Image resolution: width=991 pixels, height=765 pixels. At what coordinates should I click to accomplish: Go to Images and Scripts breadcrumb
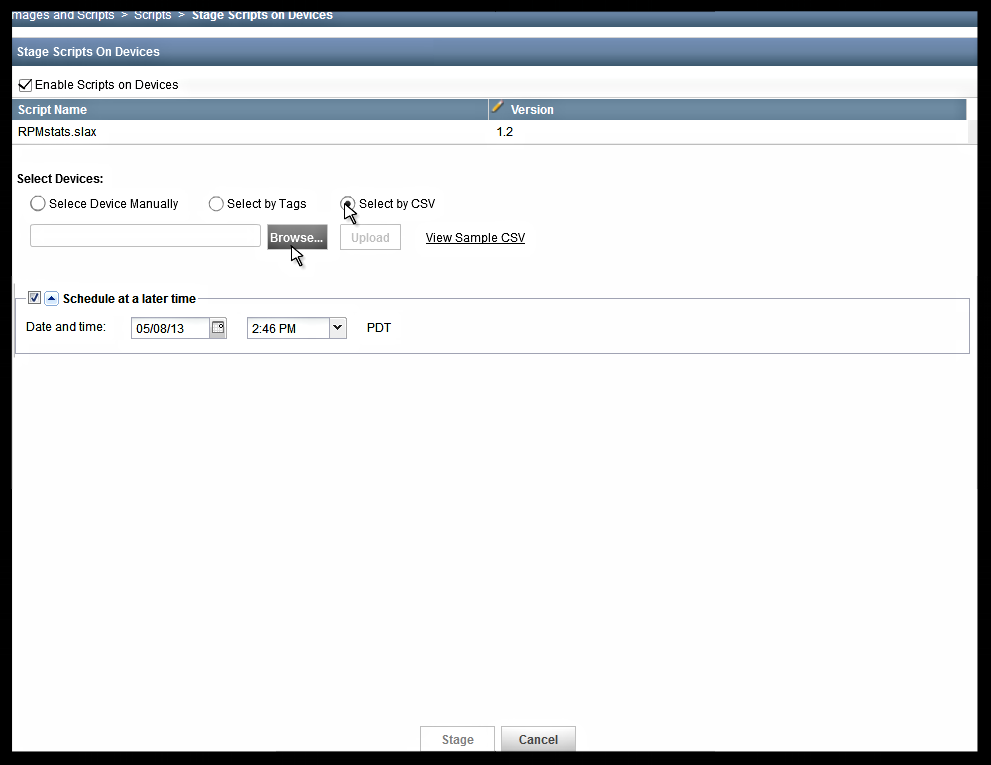point(63,15)
